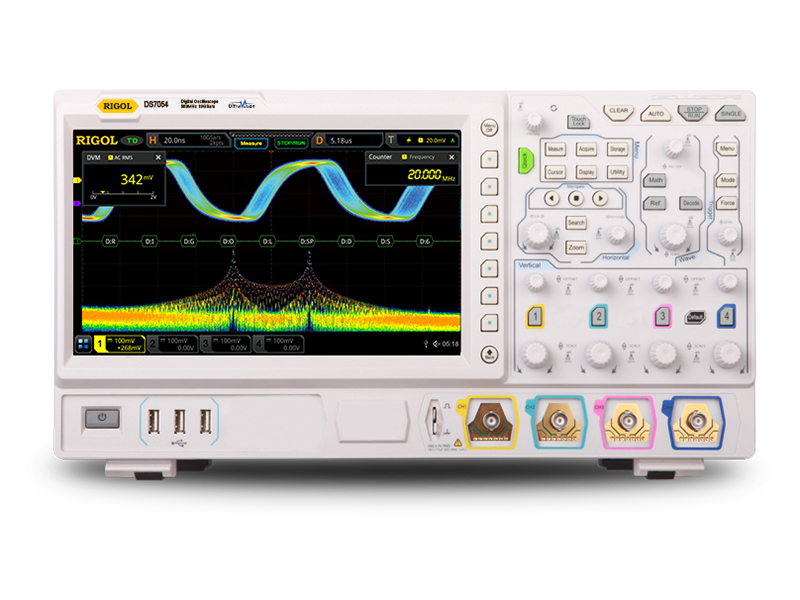Click the Navigate previous arrow button
Image resolution: width=800 pixels, height=600 pixels.
pyautogui.click(x=552, y=198)
